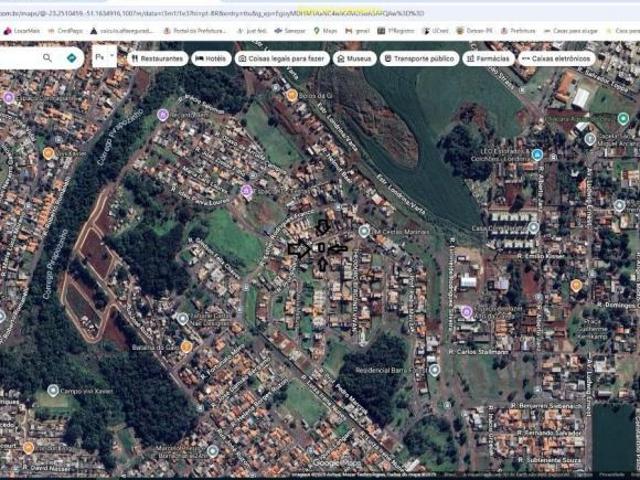Open the CredPago bookmark
Screen dimensions: 640x480
click(66, 31)
